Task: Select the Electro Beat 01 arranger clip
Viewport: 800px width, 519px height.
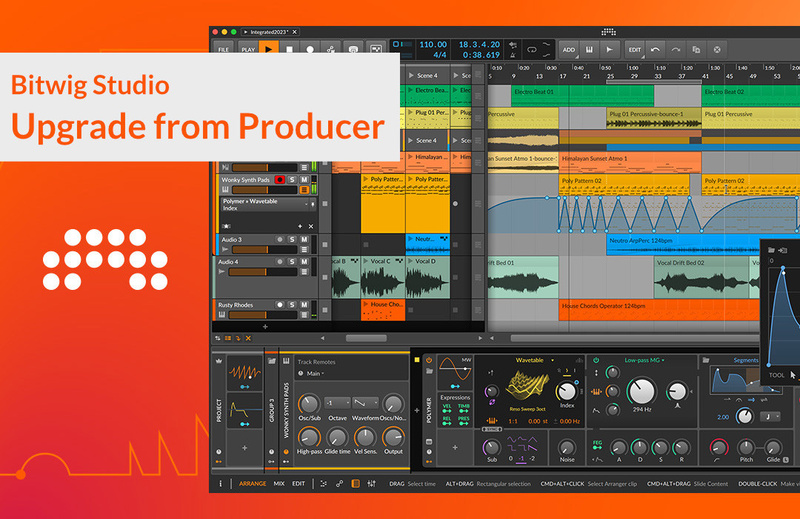Action: point(582,95)
